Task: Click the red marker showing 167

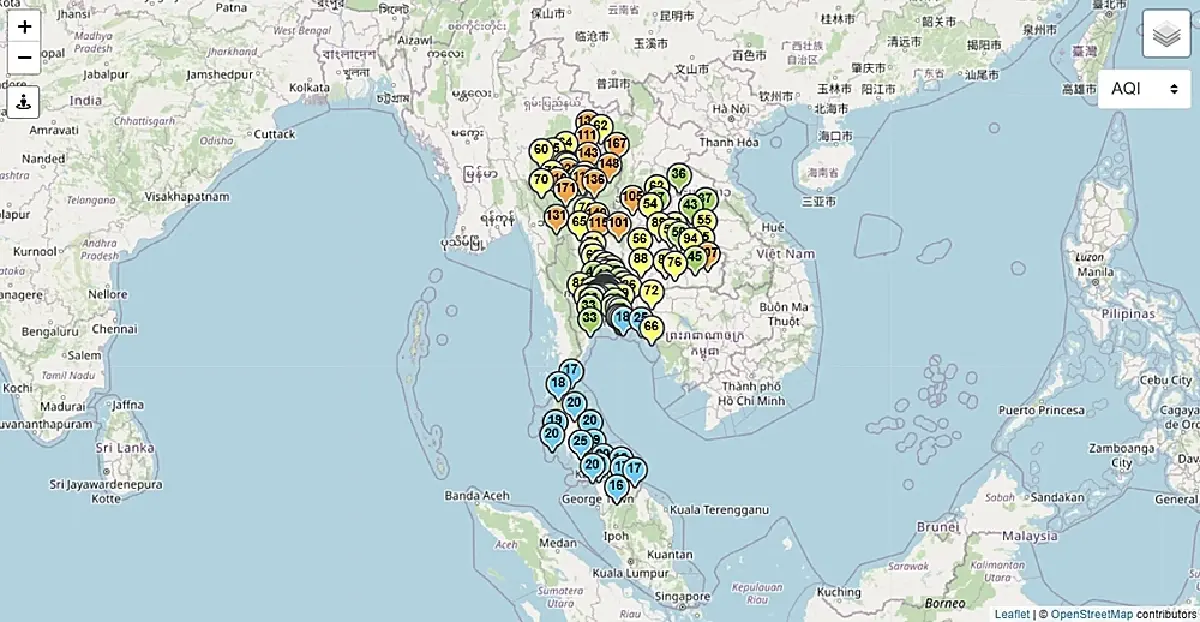Action: [616, 145]
